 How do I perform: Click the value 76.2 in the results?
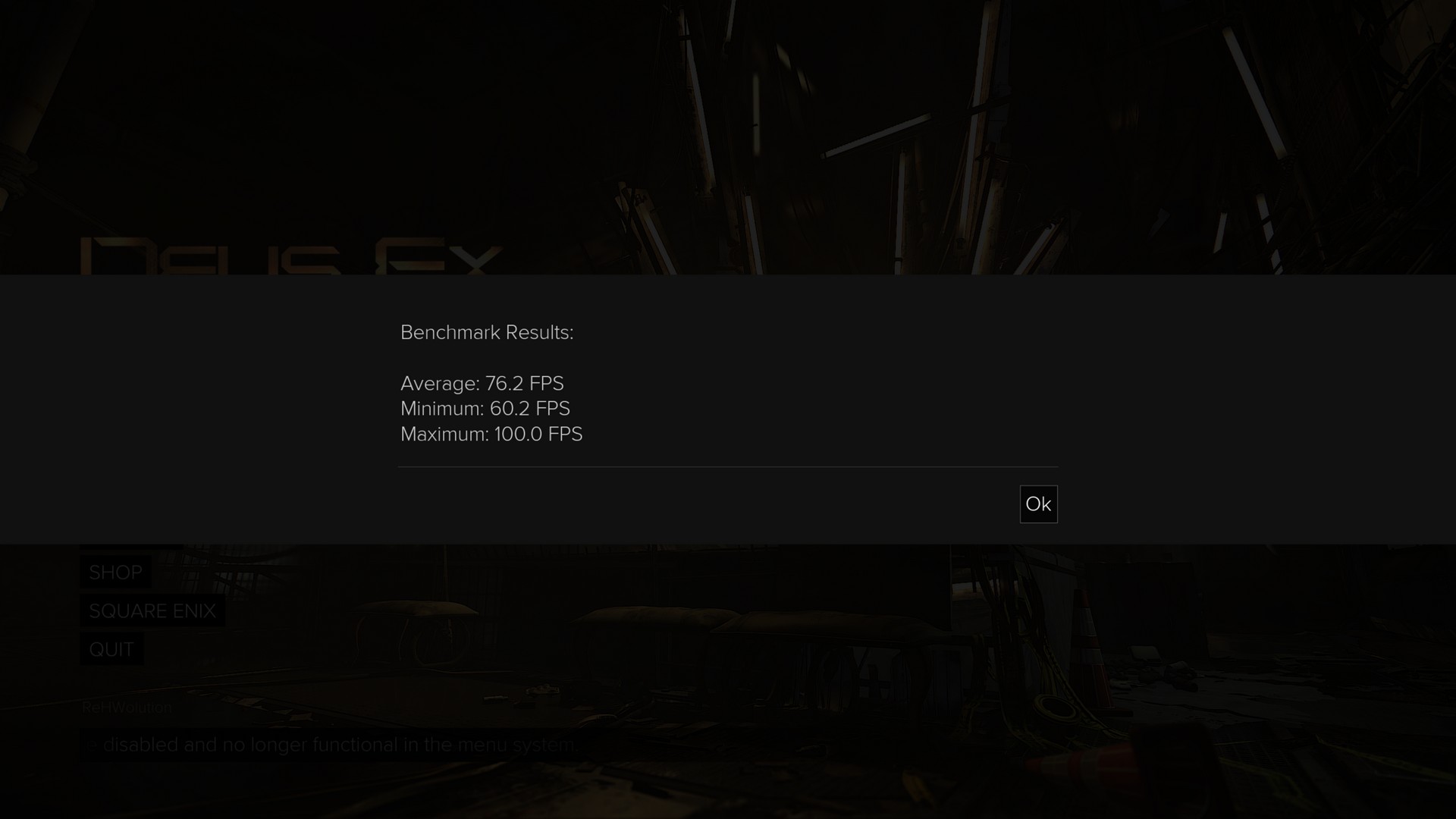tap(504, 384)
